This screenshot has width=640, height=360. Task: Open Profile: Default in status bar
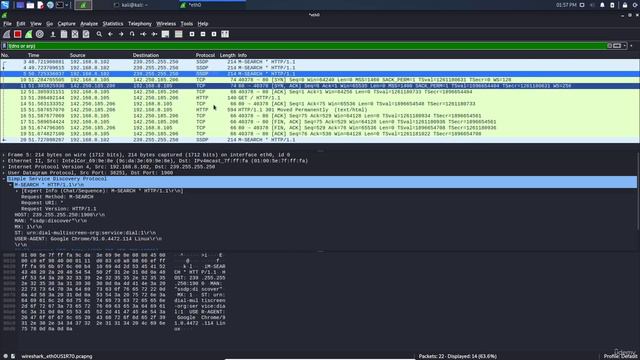pos(621,356)
